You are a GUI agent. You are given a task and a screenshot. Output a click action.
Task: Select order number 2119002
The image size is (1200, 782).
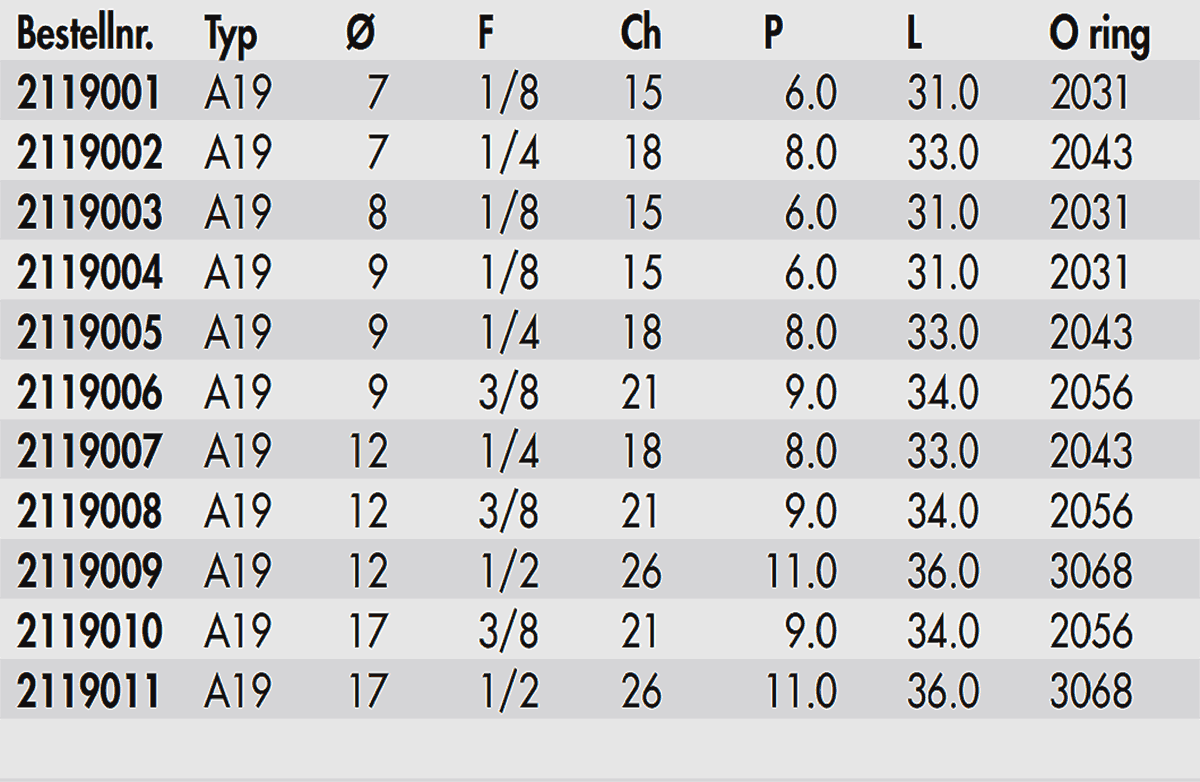[x=89, y=154]
